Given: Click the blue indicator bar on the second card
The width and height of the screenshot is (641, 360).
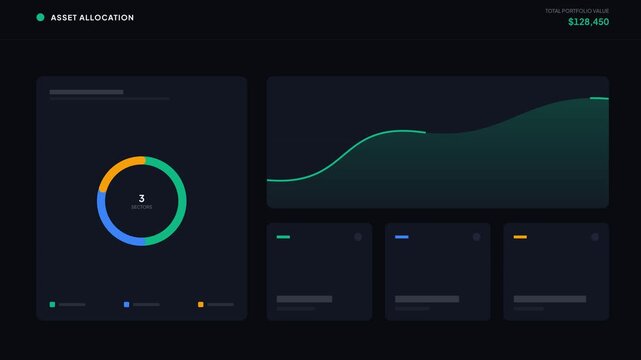Looking at the screenshot, I should pyautogui.click(x=401, y=237).
